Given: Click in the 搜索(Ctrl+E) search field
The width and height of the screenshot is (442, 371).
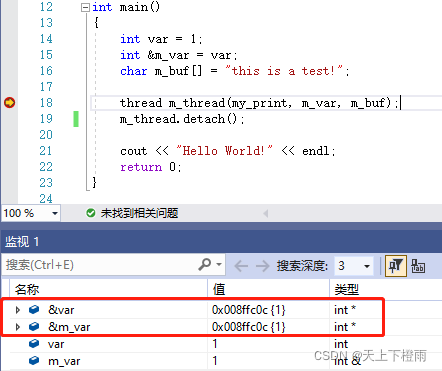Looking at the screenshot, I should (x=100, y=265).
